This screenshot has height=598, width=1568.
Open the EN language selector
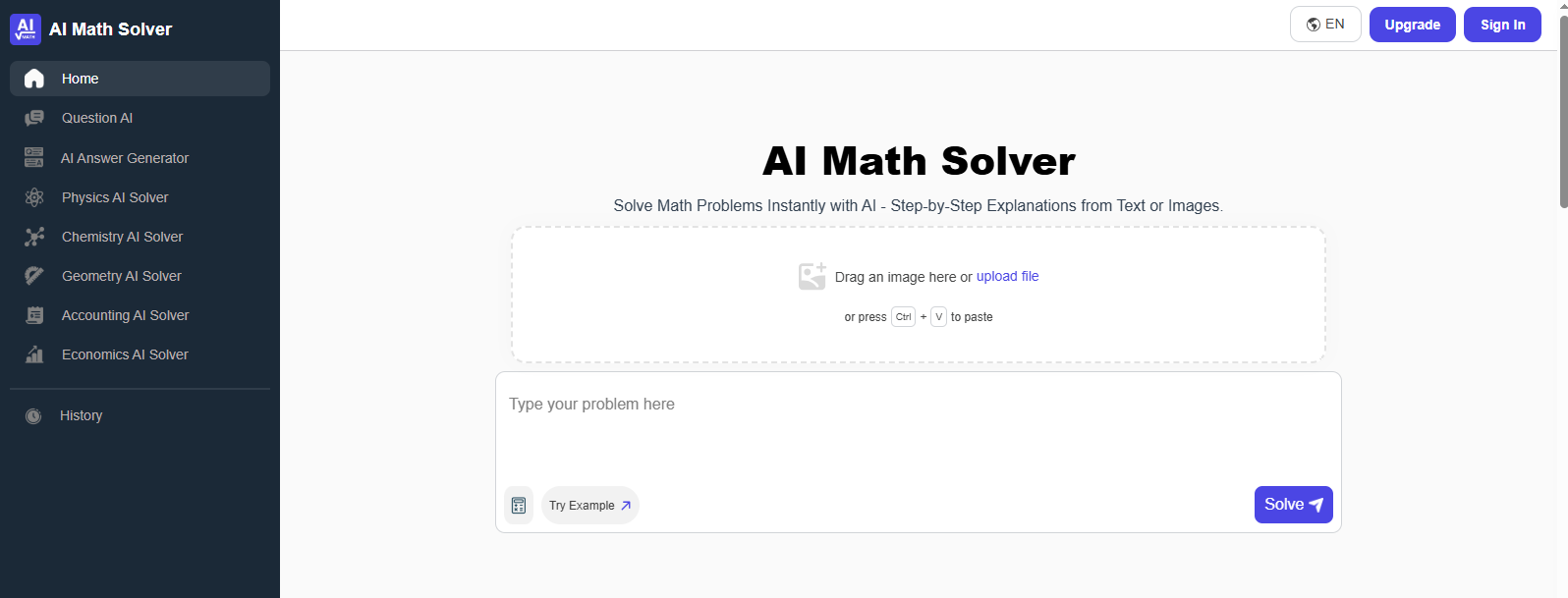point(1325,25)
